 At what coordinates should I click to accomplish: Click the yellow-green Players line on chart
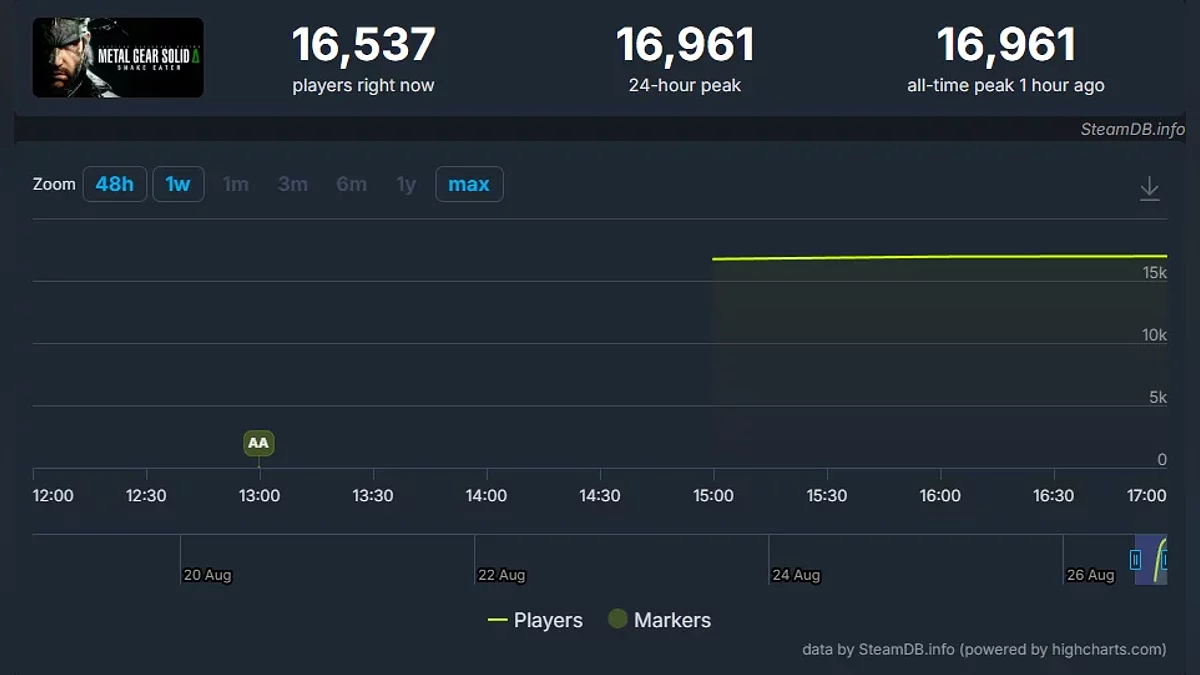pyautogui.click(x=938, y=257)
